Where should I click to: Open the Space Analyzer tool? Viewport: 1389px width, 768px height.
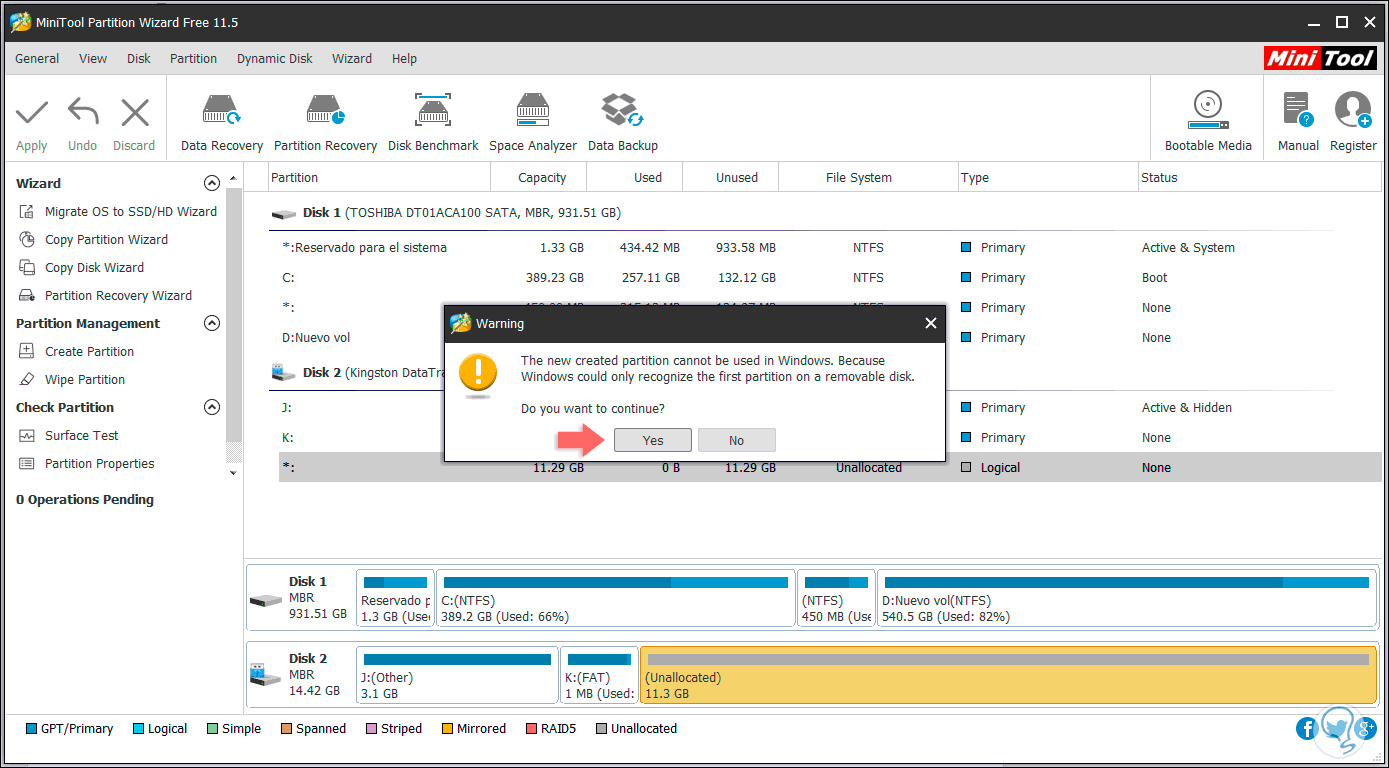pyautogui.click(x=533, y=123)
